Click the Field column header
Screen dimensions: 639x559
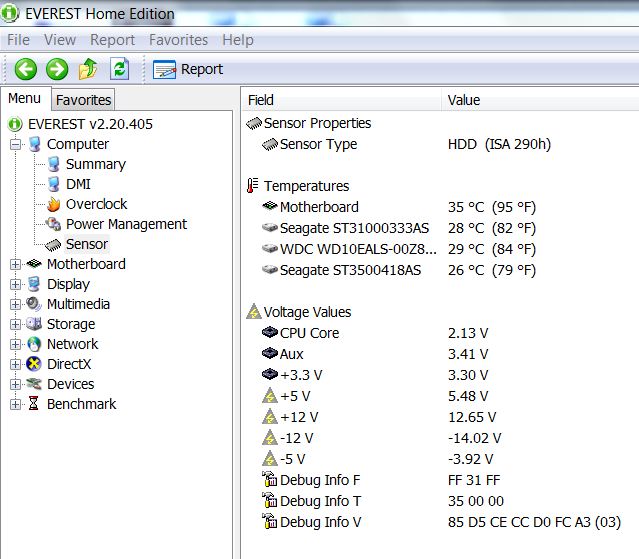pos(341,100)
